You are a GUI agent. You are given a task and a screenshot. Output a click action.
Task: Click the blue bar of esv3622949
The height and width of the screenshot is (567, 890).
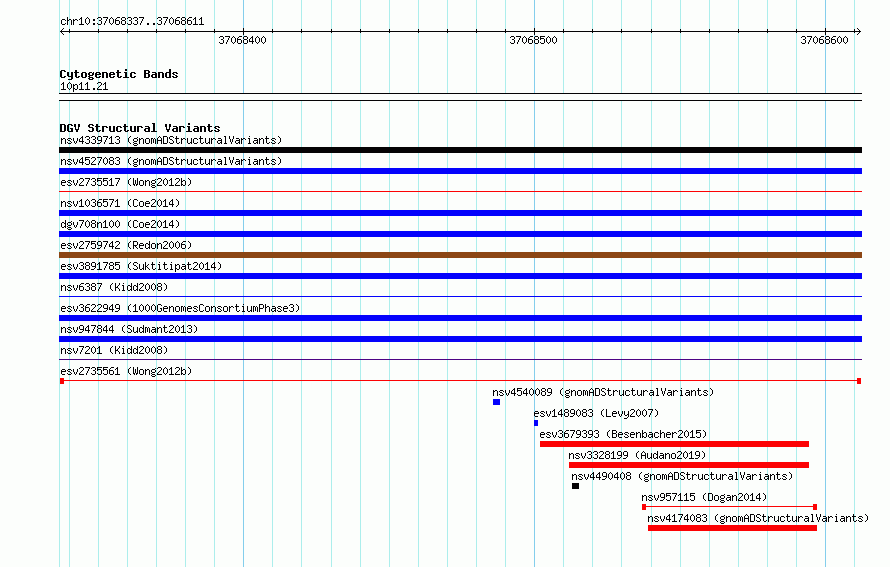460,318
